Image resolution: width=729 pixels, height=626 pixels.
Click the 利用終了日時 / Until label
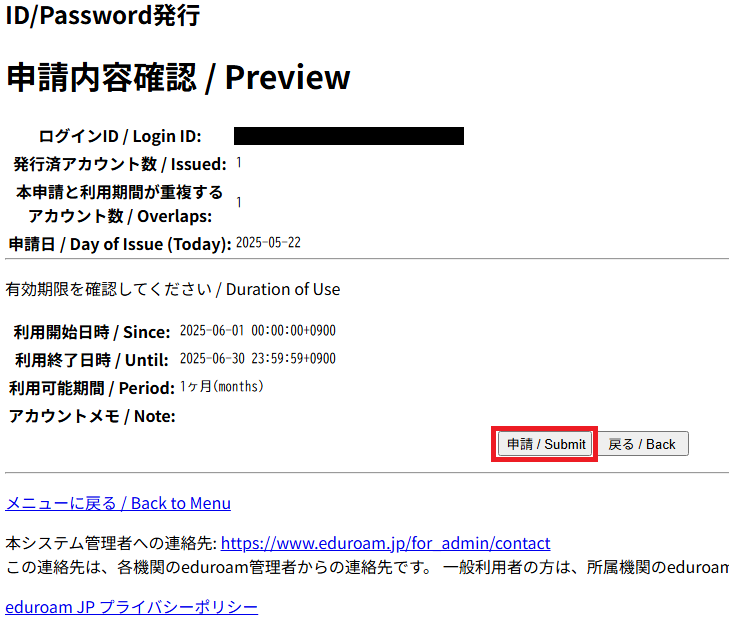click(92, 360)
